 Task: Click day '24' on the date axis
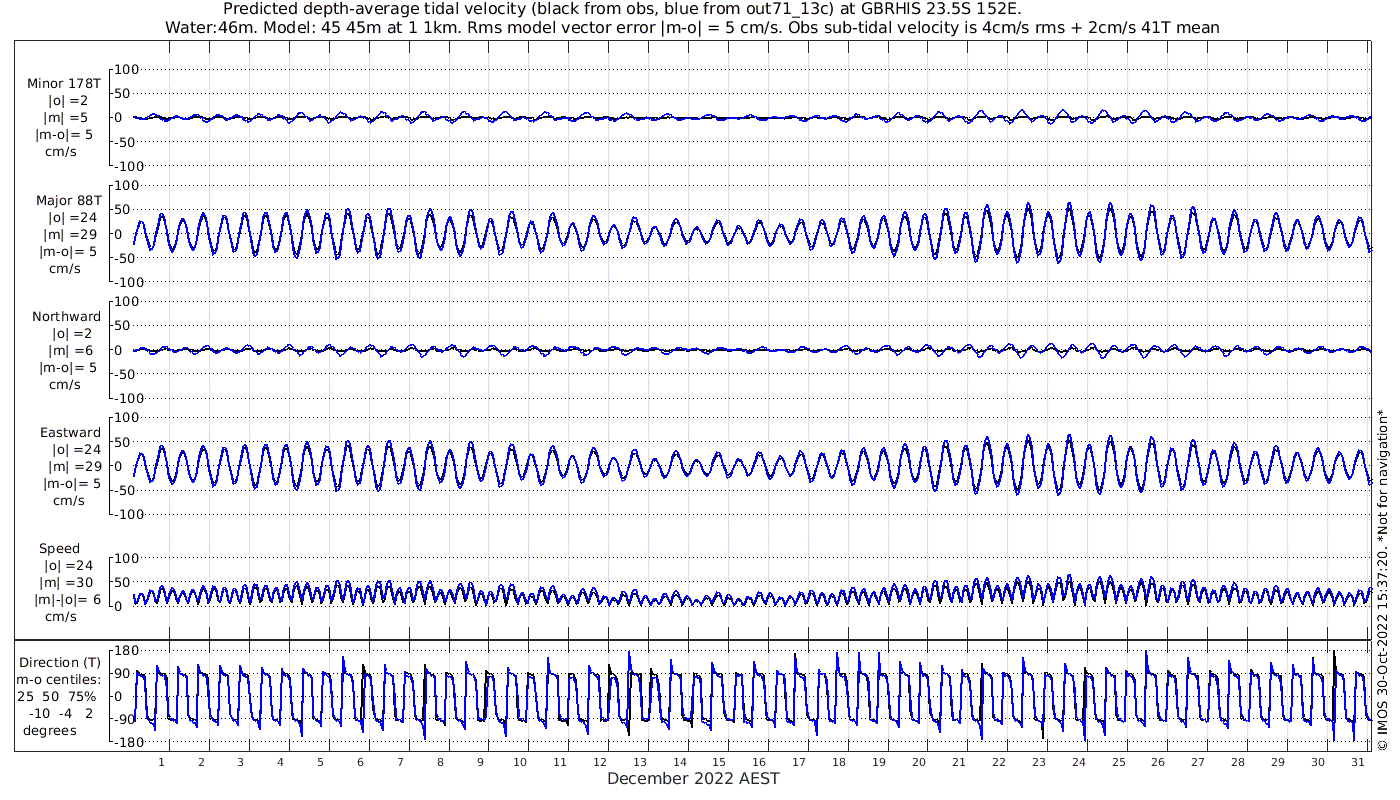point(1078,762)
